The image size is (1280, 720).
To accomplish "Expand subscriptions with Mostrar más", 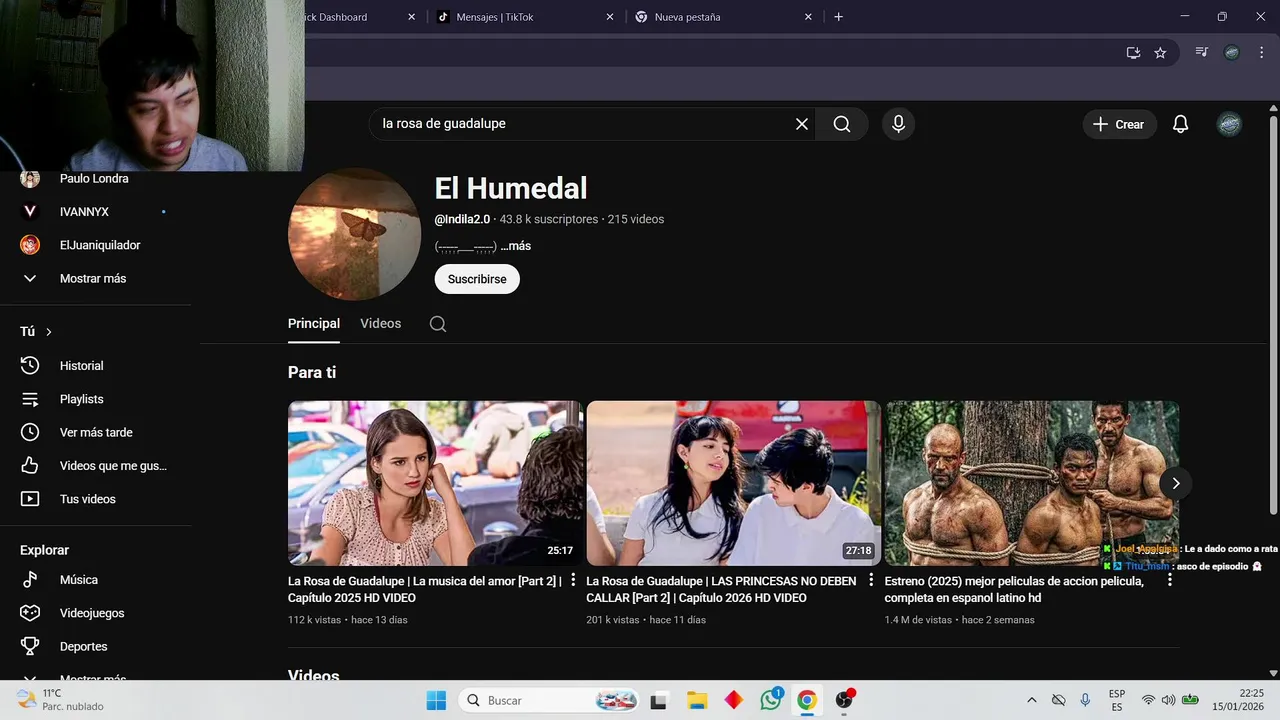I will click(x=95, y=278).
